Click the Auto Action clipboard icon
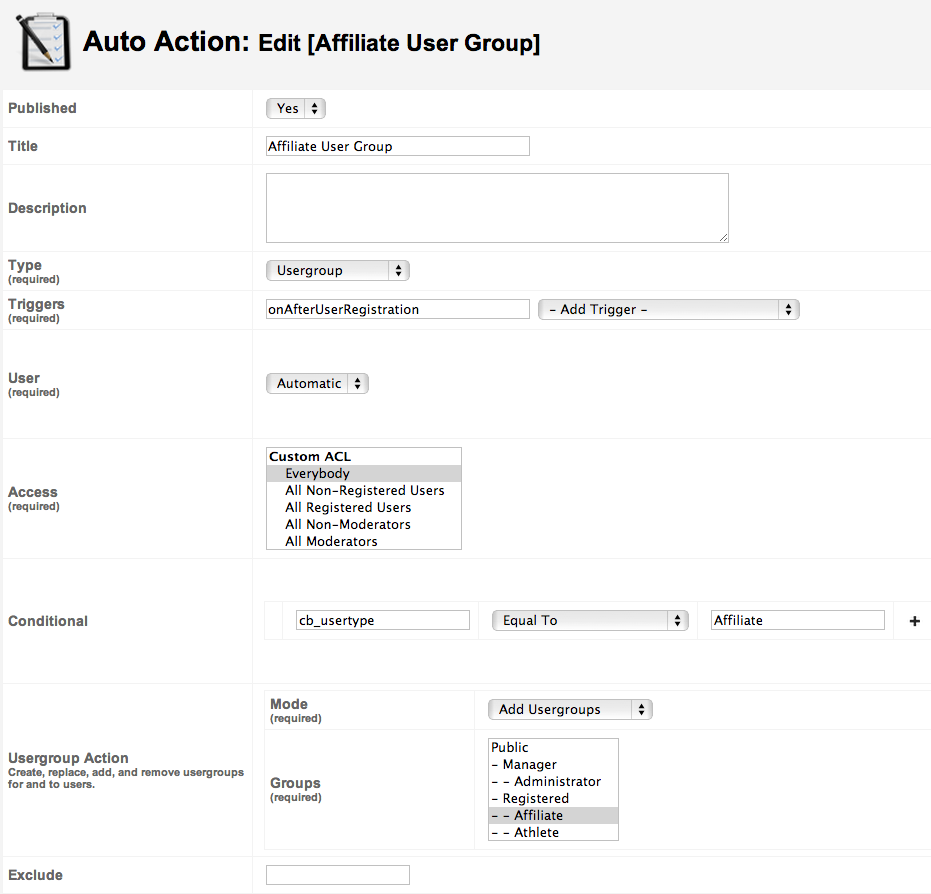931x894 pixels. [43, 42]
